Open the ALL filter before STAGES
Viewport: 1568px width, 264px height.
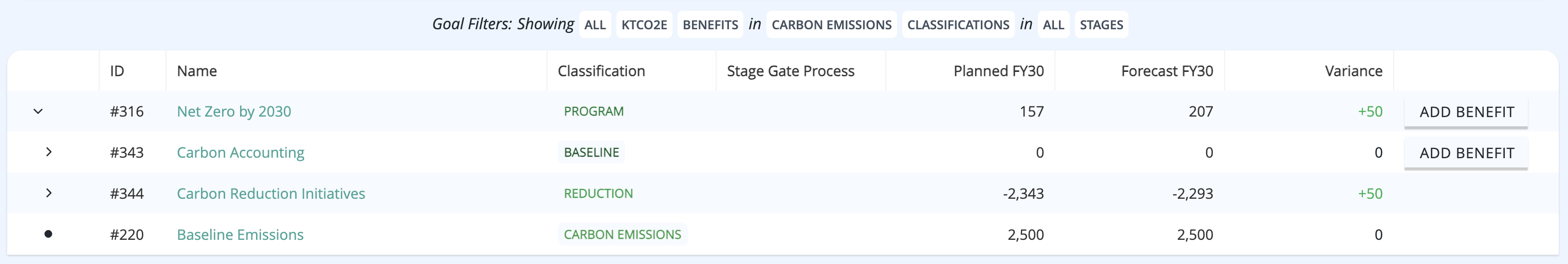[x=1053, y=25]
